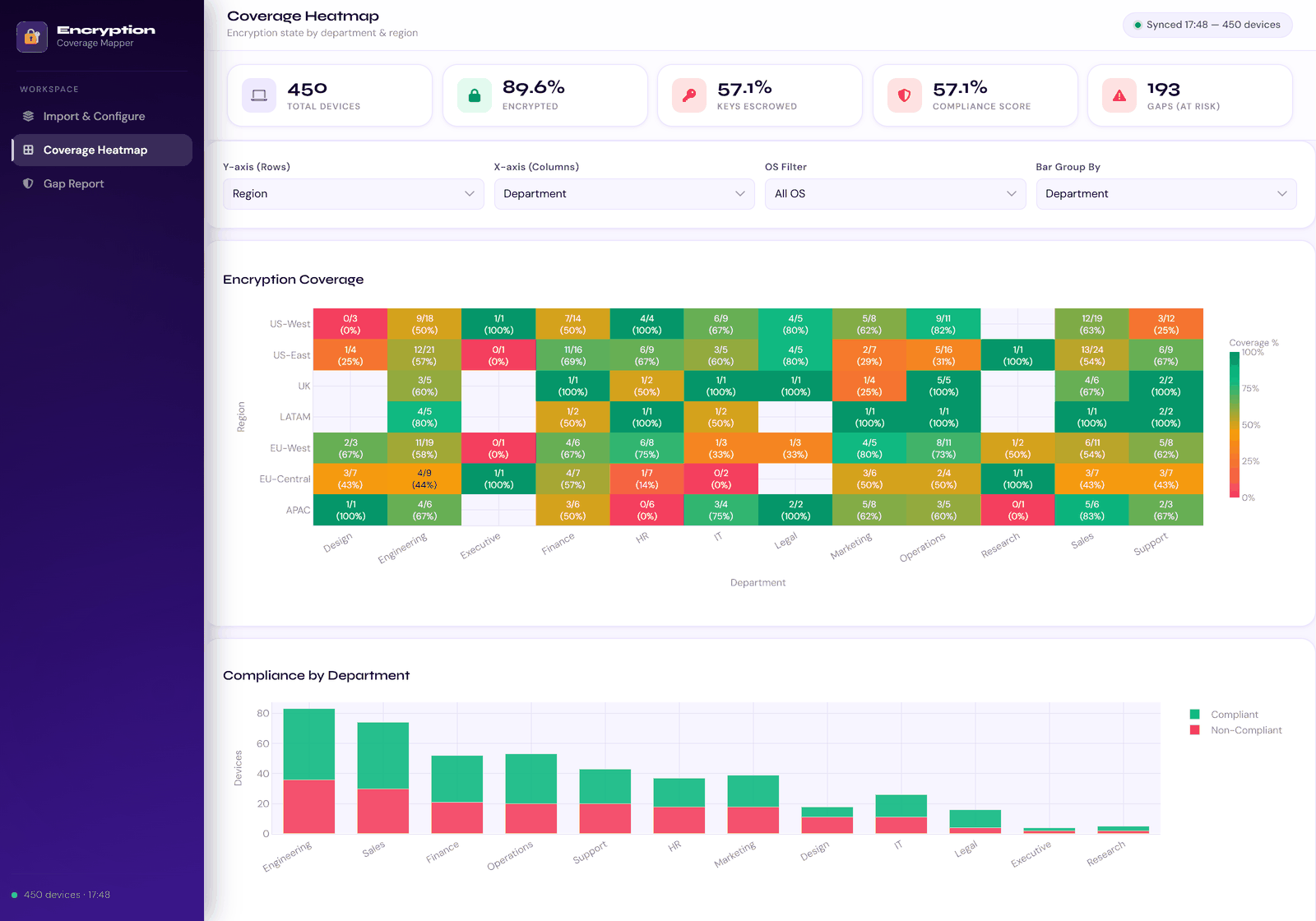Select Coverage Heatmap in sidebar
Viewport: 1316px width, 921px height.
pos(102,150)
